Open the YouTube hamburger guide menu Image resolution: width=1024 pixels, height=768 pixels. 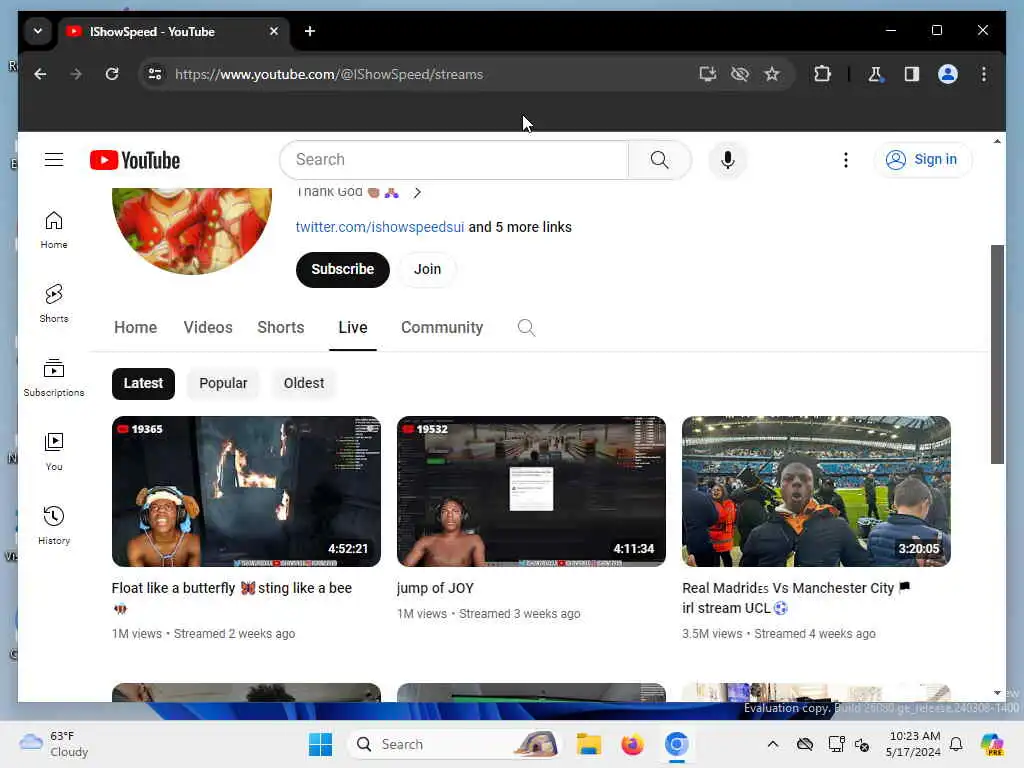(x=54, y=159)
